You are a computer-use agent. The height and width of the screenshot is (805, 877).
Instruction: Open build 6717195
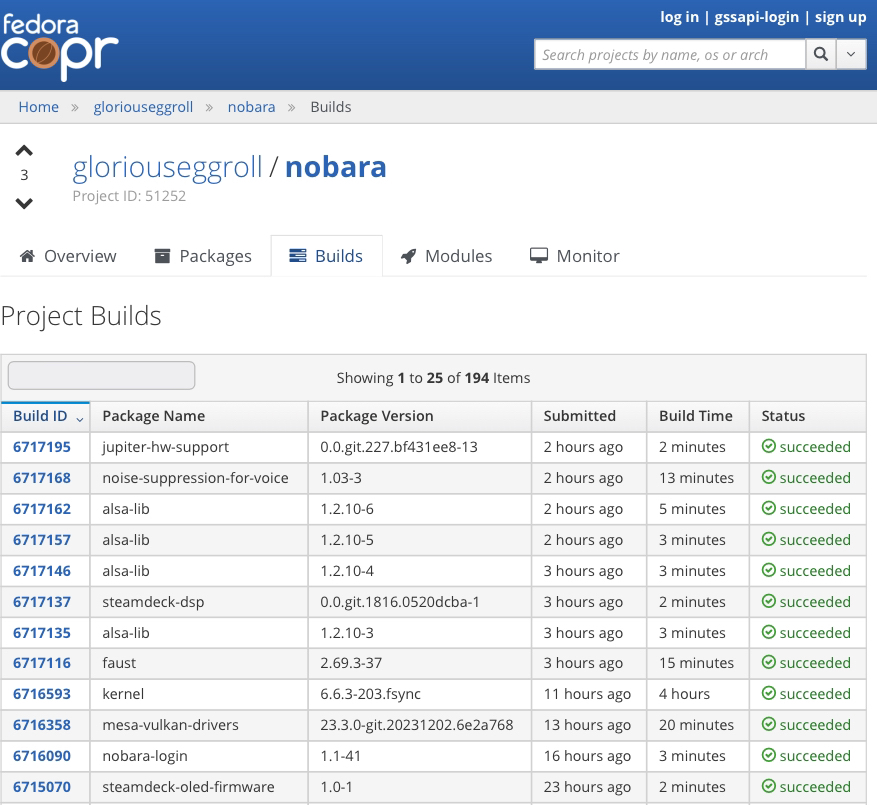click(42, 447)
